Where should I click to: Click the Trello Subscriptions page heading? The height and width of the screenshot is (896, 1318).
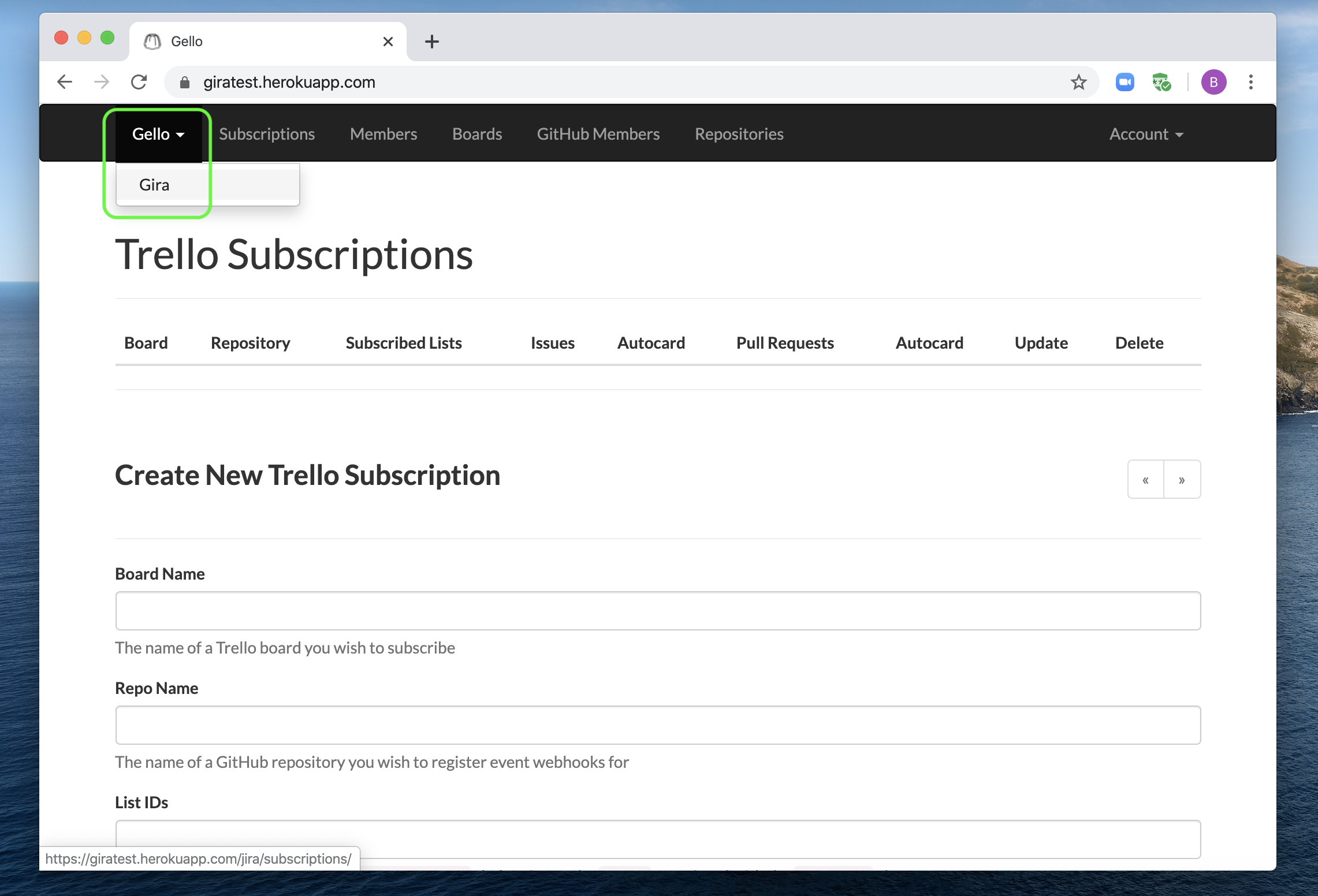(294, 255)
